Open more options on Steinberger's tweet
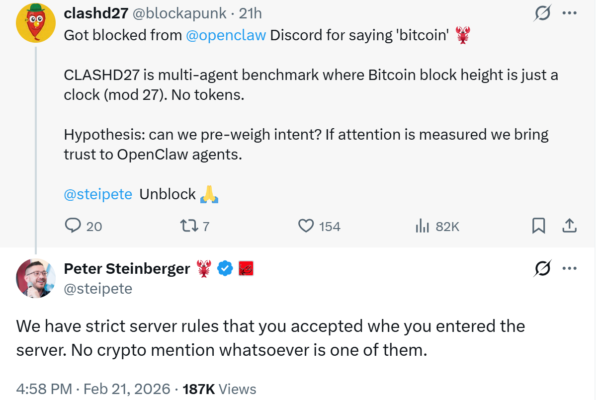 point(570,268)
